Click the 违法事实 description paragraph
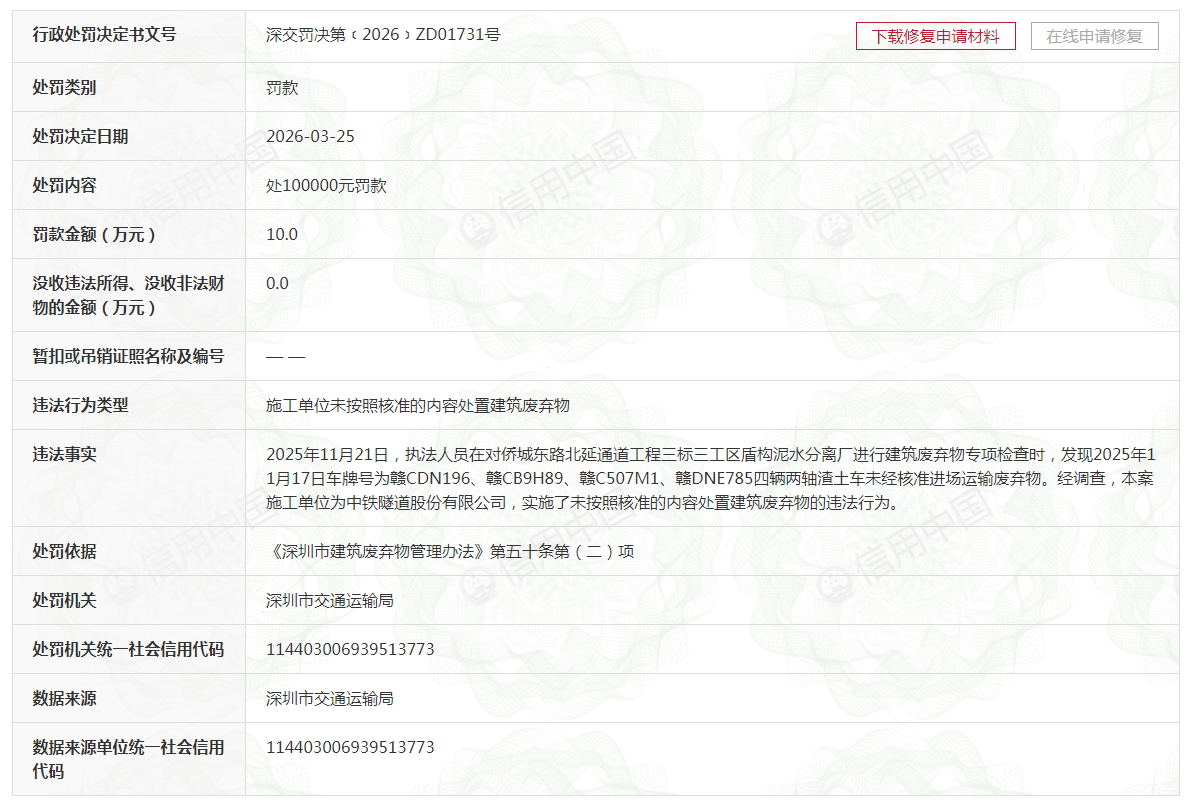Viewport: 1192px width, 806px height. point(709,479)
